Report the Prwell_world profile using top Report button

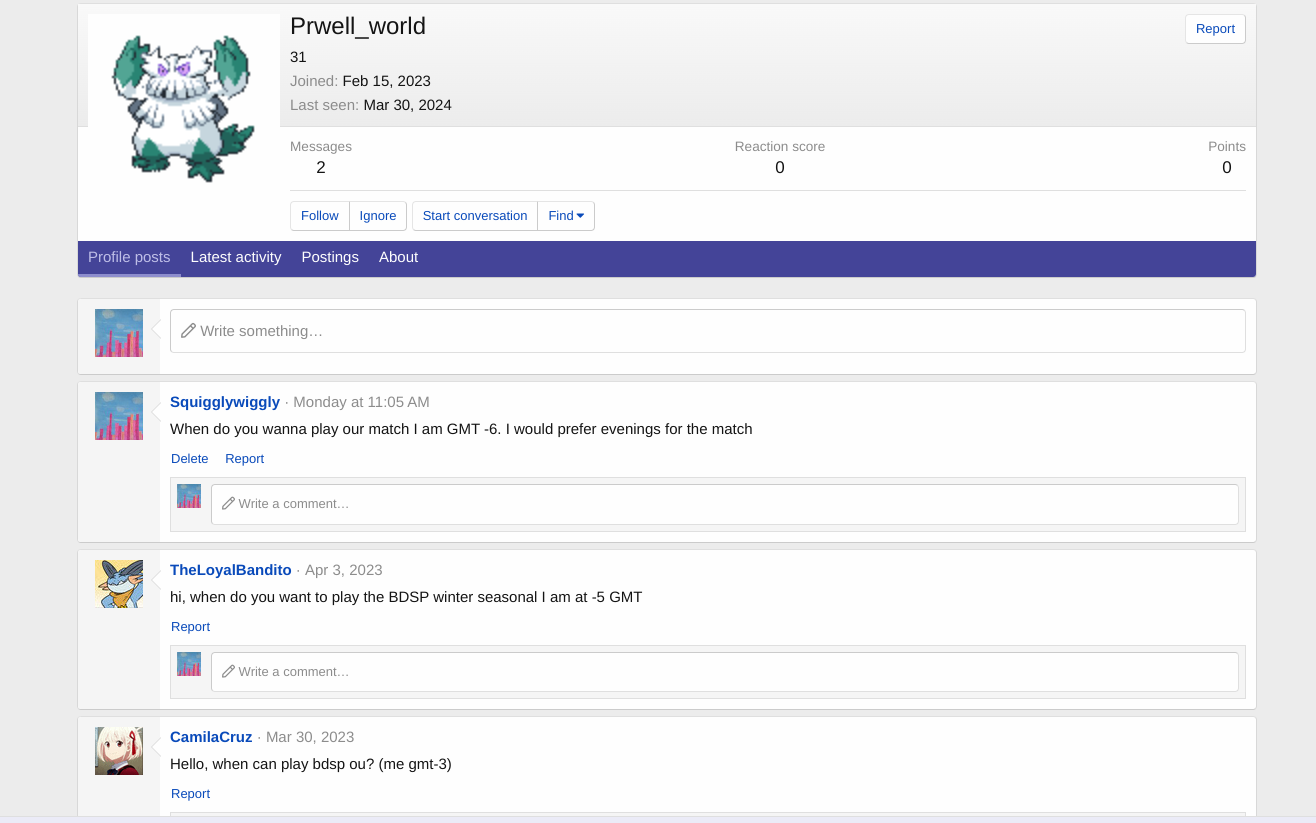[x=1215, y=29]
